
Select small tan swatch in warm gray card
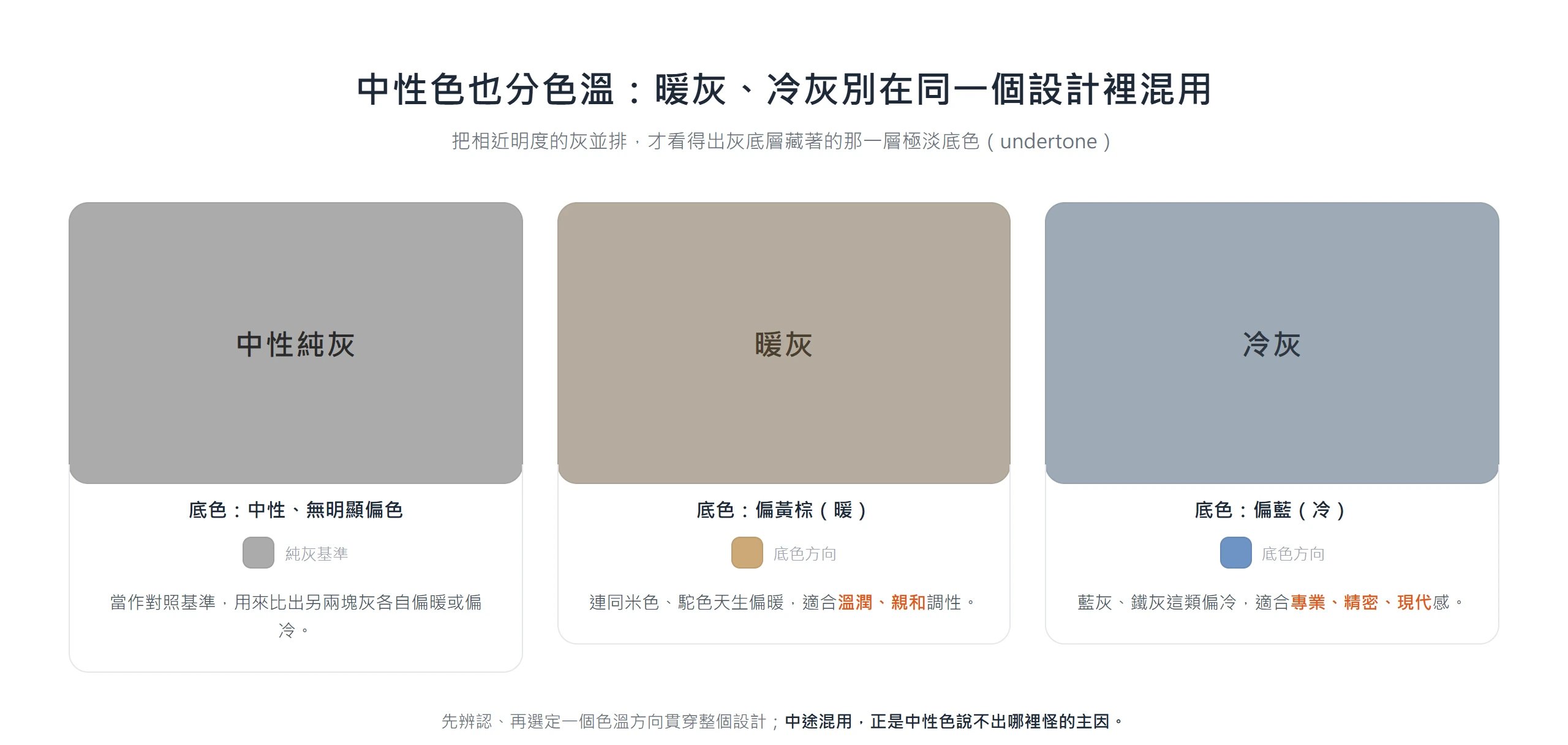click(747, 553)
